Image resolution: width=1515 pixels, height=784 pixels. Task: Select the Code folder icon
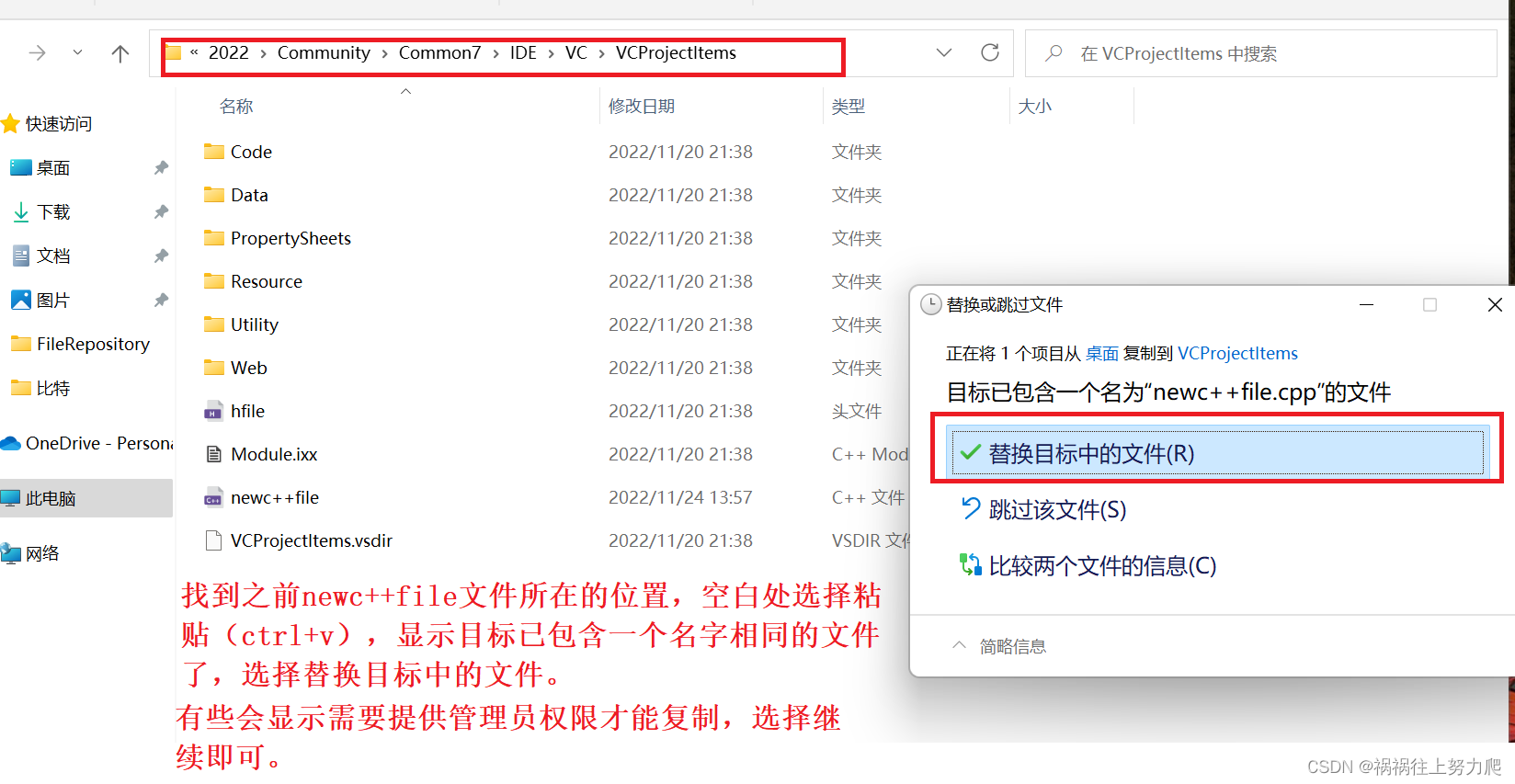pyautogui.click(x=214, y=151)
